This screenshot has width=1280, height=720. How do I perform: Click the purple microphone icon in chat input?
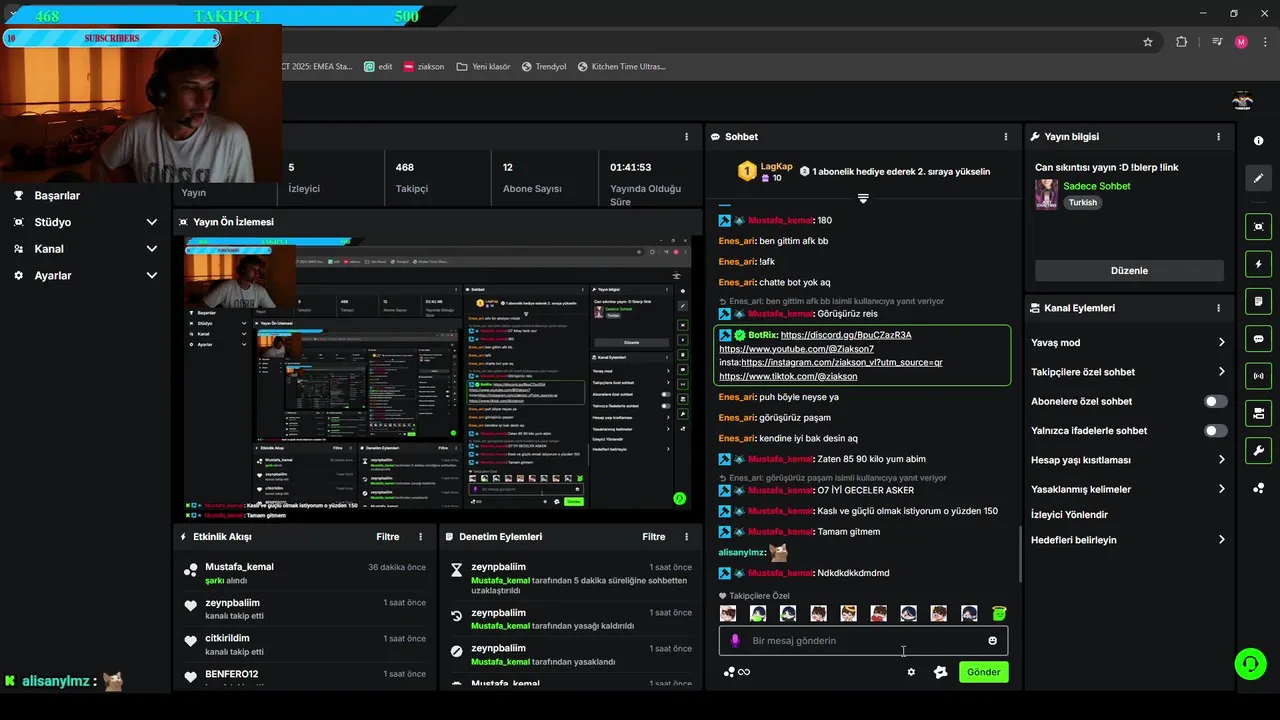(x=735, y=641)
